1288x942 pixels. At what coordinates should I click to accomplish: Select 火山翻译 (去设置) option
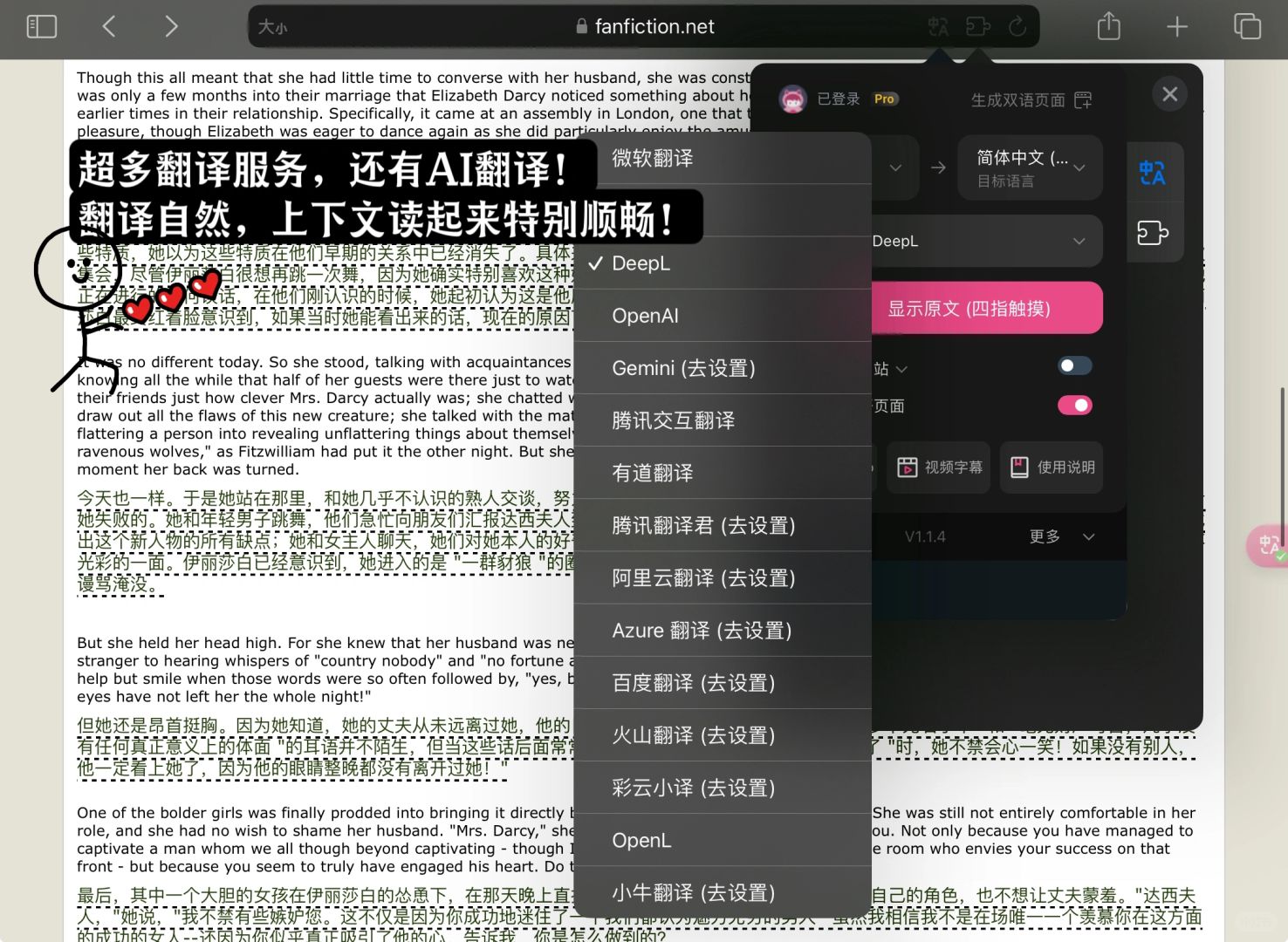pos(723,735)
